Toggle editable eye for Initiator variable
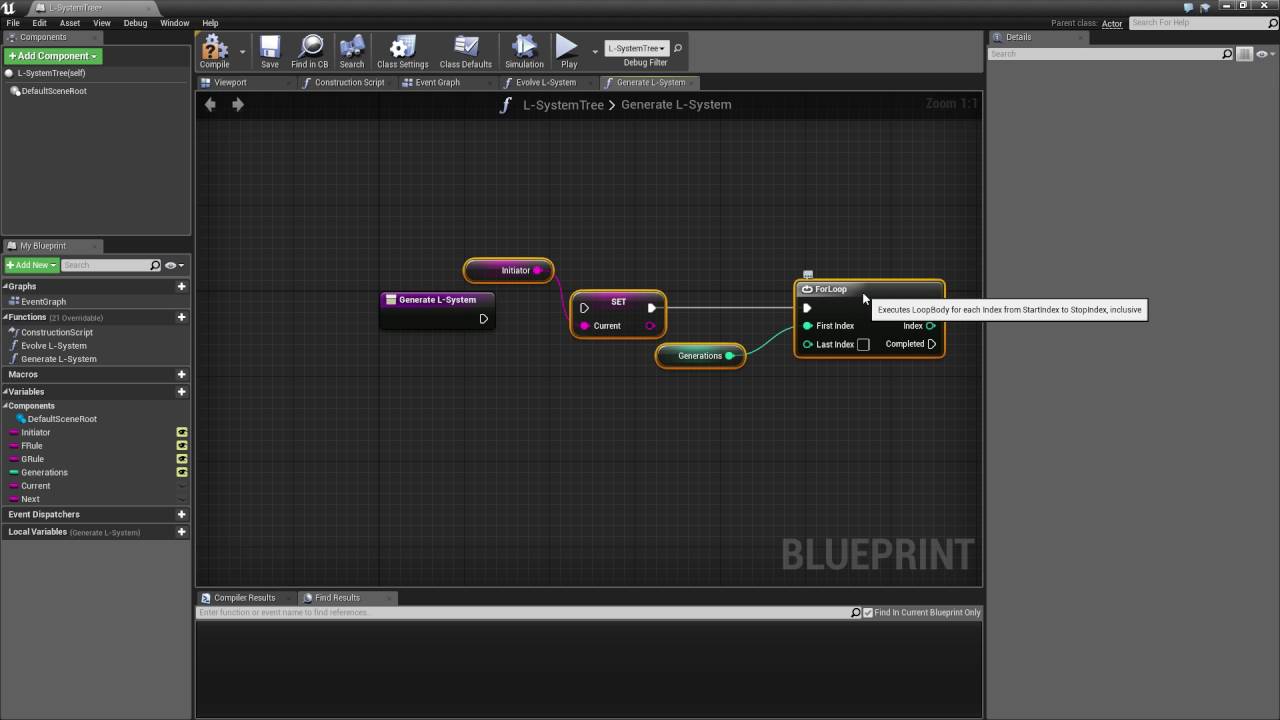Screen dimensions: 1280x720 click(x=182, y=432)
